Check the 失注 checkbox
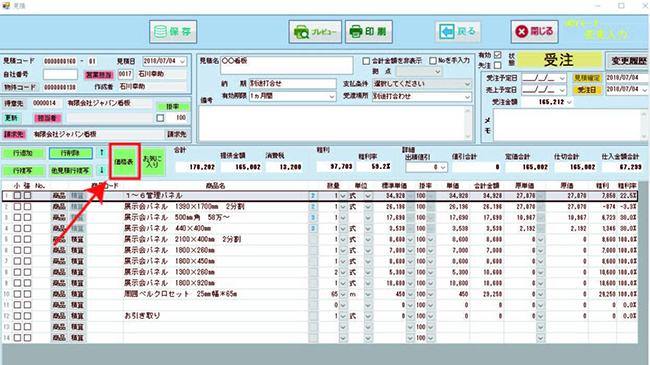The width and height of the screenshot is (650, 365). point(498,66)
